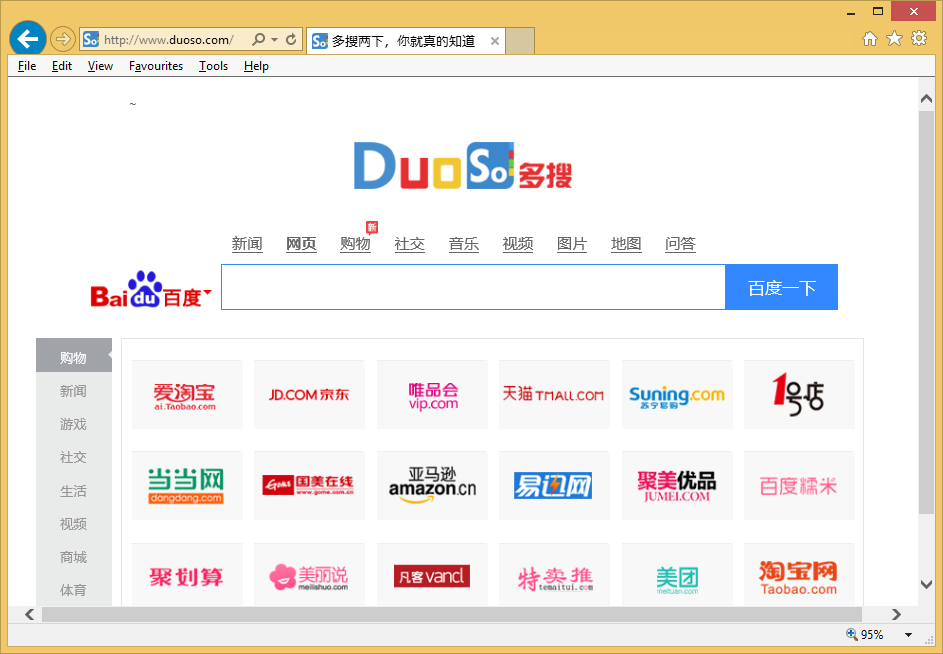This screenshot has height=654, width=943.
Task: Open Favourites star icon
Action: click(894, 39)
